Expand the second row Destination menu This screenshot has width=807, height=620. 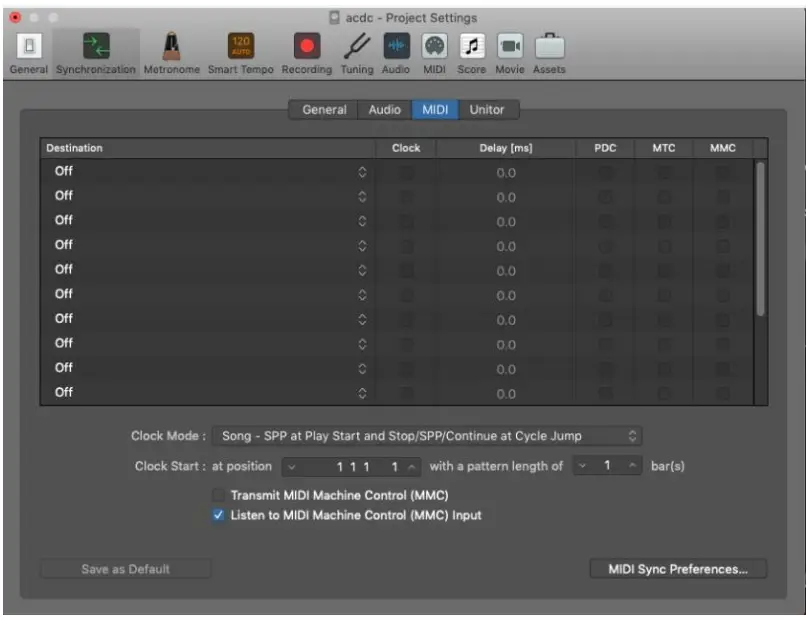pos(210,196)
